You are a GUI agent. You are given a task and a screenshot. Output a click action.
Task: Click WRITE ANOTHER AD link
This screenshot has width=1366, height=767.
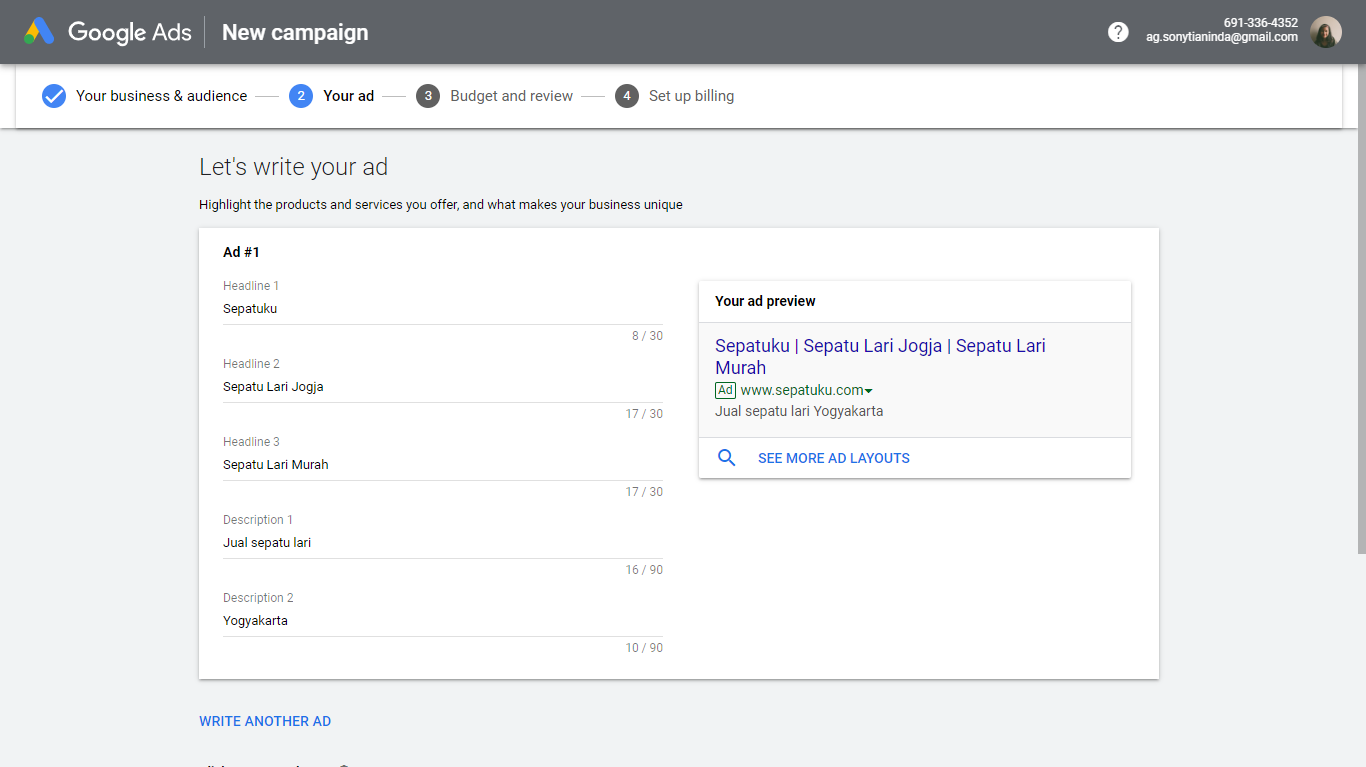click(x=265, y=721)
